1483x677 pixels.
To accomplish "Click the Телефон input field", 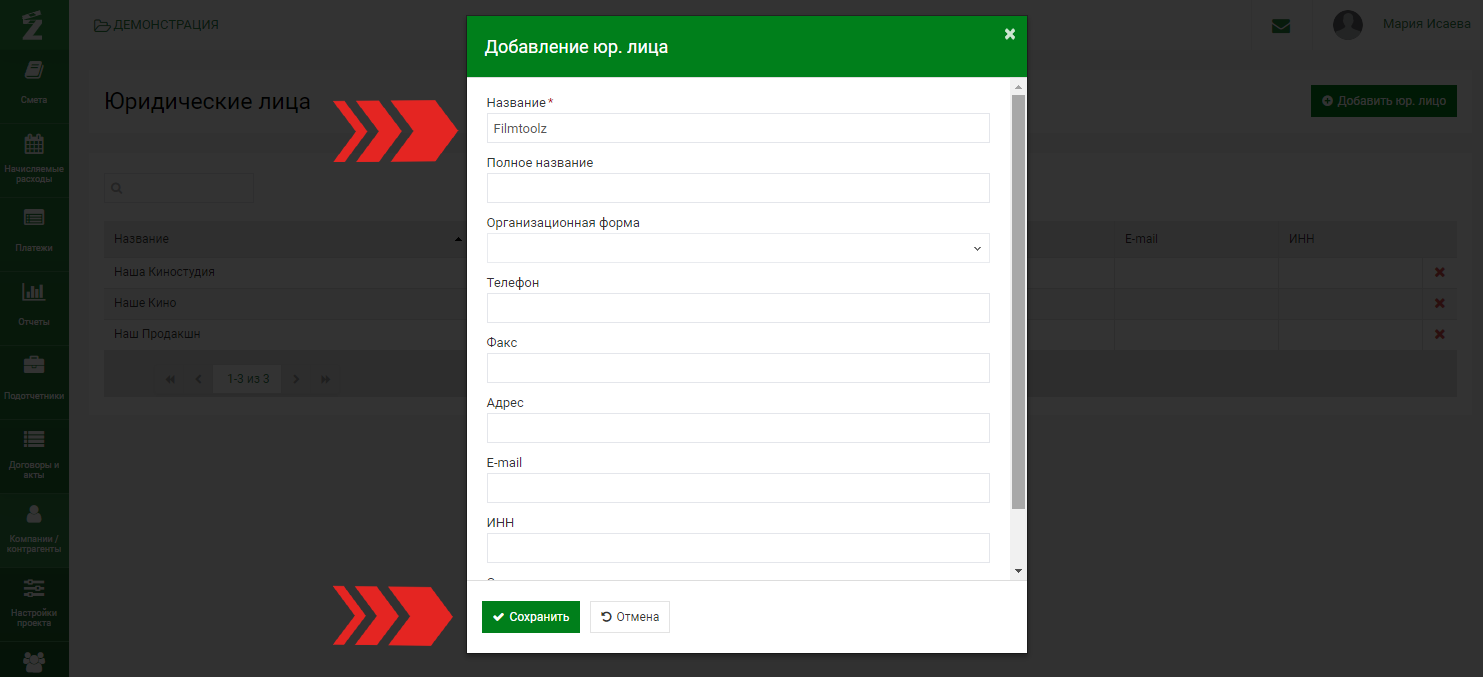I will (738, 308).
